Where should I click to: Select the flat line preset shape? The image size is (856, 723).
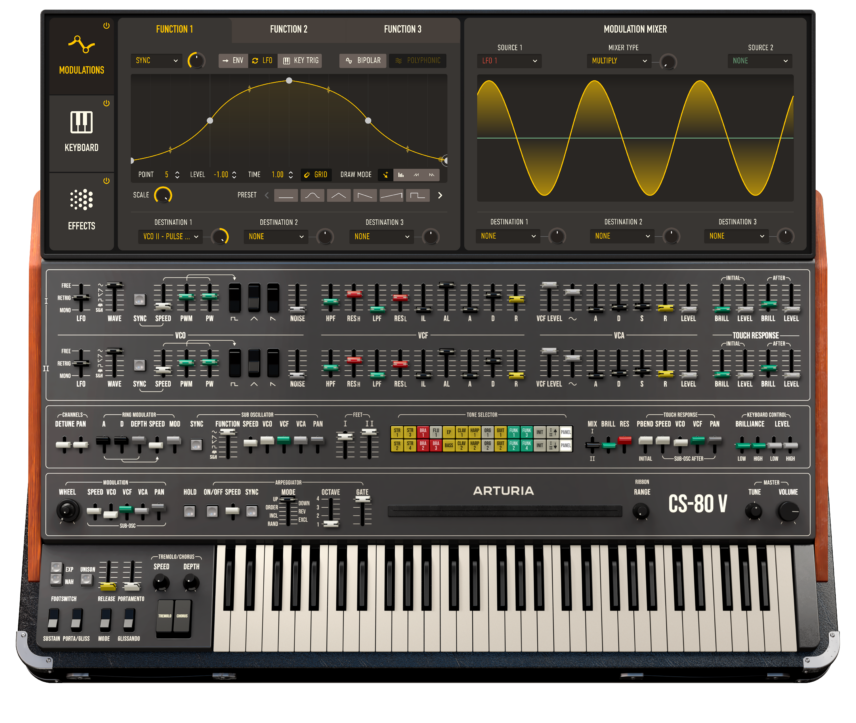(286, 195)
